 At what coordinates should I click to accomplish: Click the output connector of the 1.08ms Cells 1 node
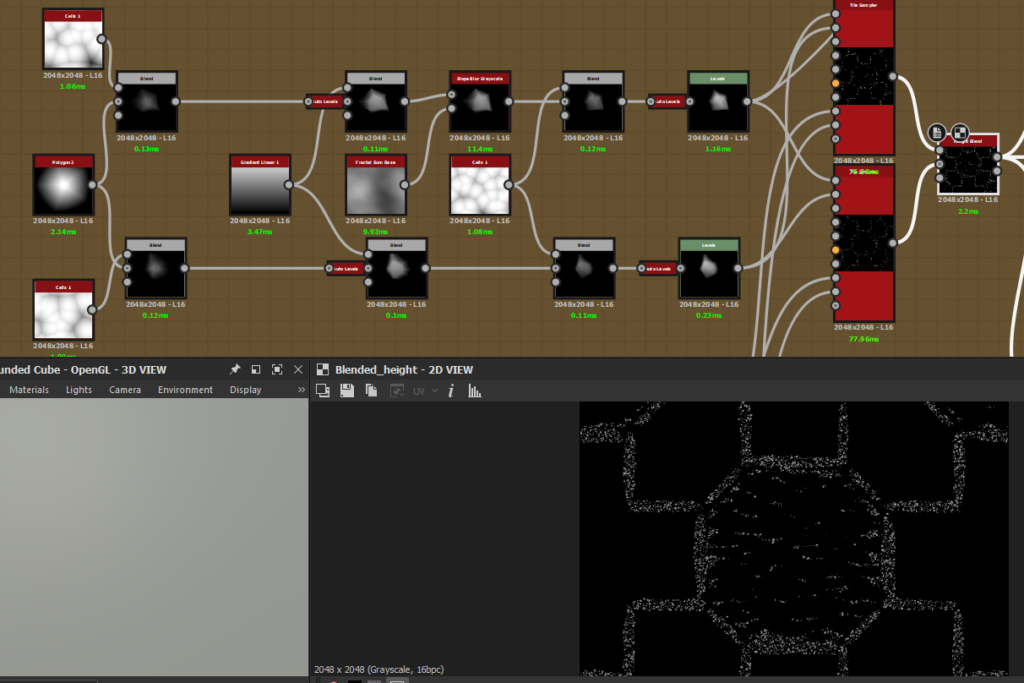tap(509, 185)
